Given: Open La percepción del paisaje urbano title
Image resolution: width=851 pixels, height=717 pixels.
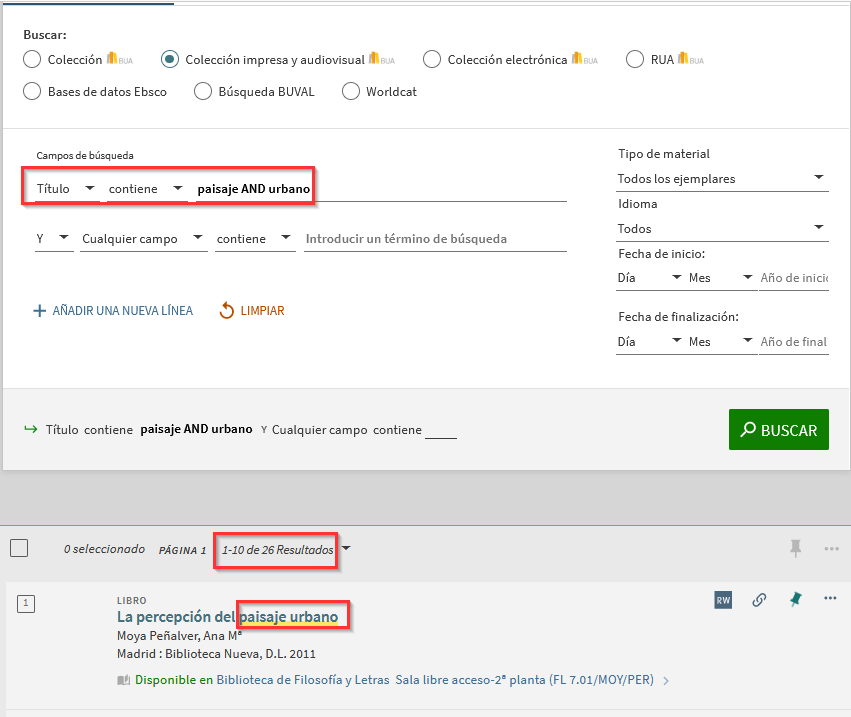Looking at the screenshot, I should pyautogui.click(x=227, y=617).
